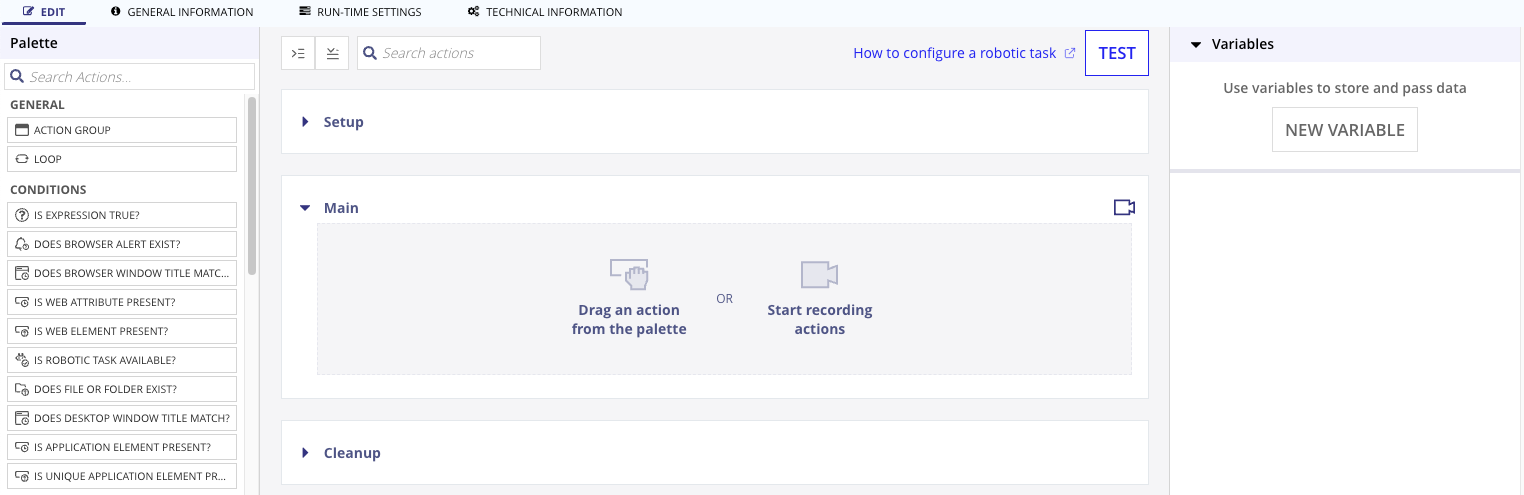Click the editor Search actions input field

[448, 54]
